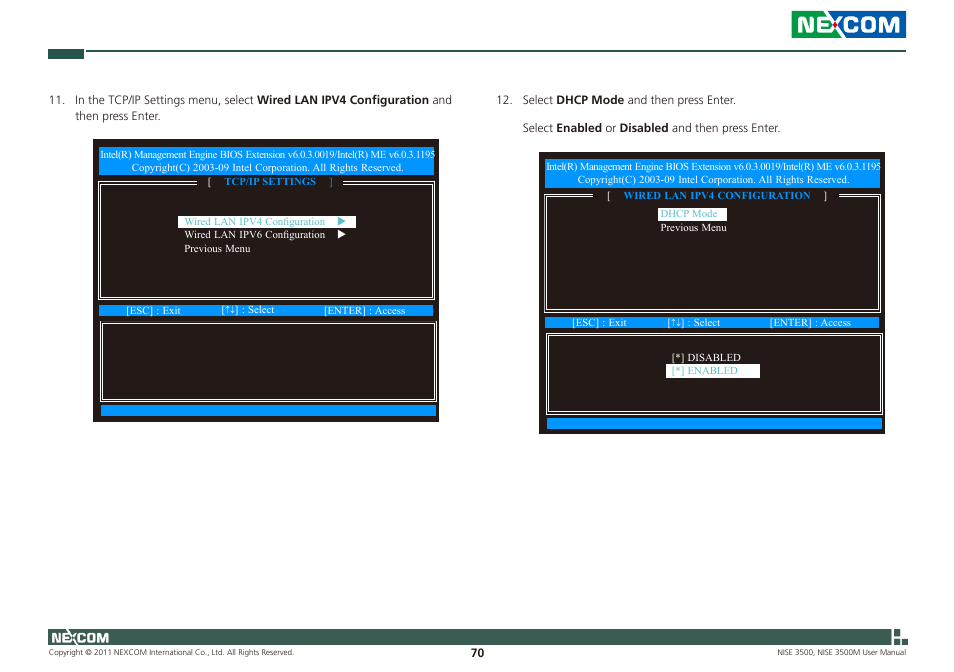Click the TCP/IP SETTINGS title heading
The image size is (954, 672).
270,181
